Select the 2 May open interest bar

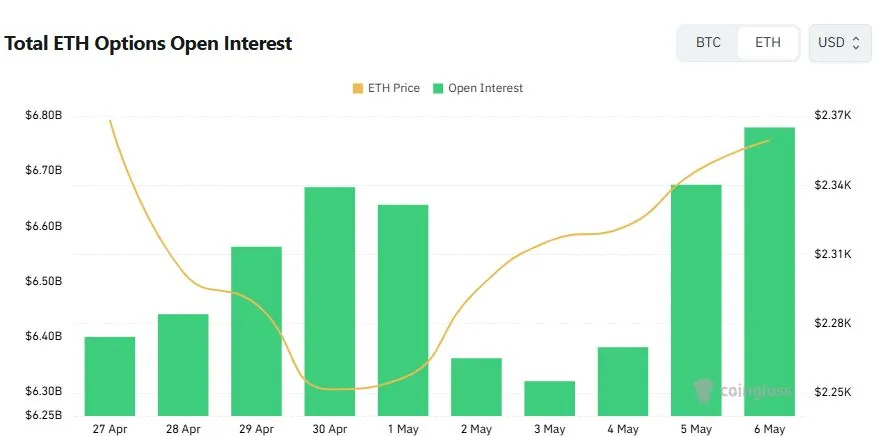(x=476, y=387)
